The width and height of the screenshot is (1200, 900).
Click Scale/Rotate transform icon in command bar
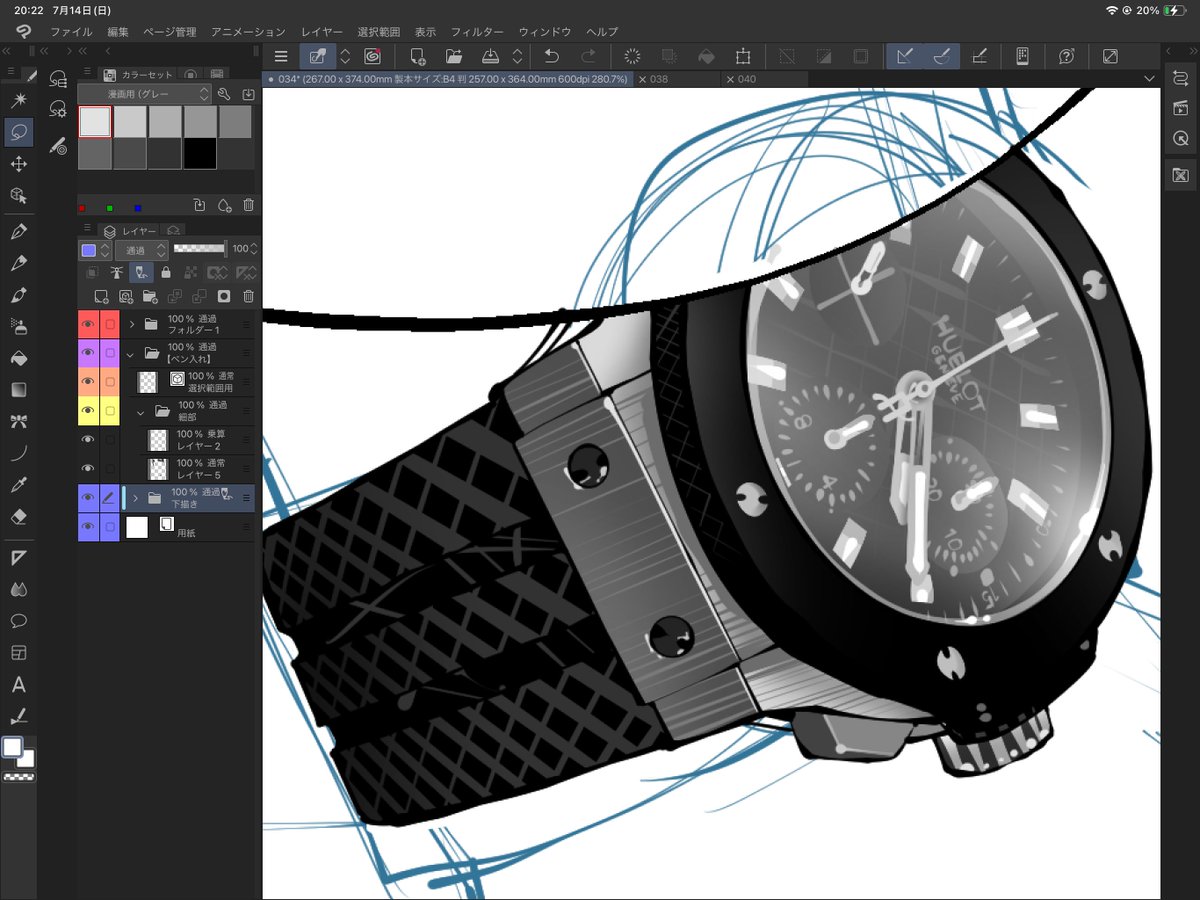click(x=742, y=57)
